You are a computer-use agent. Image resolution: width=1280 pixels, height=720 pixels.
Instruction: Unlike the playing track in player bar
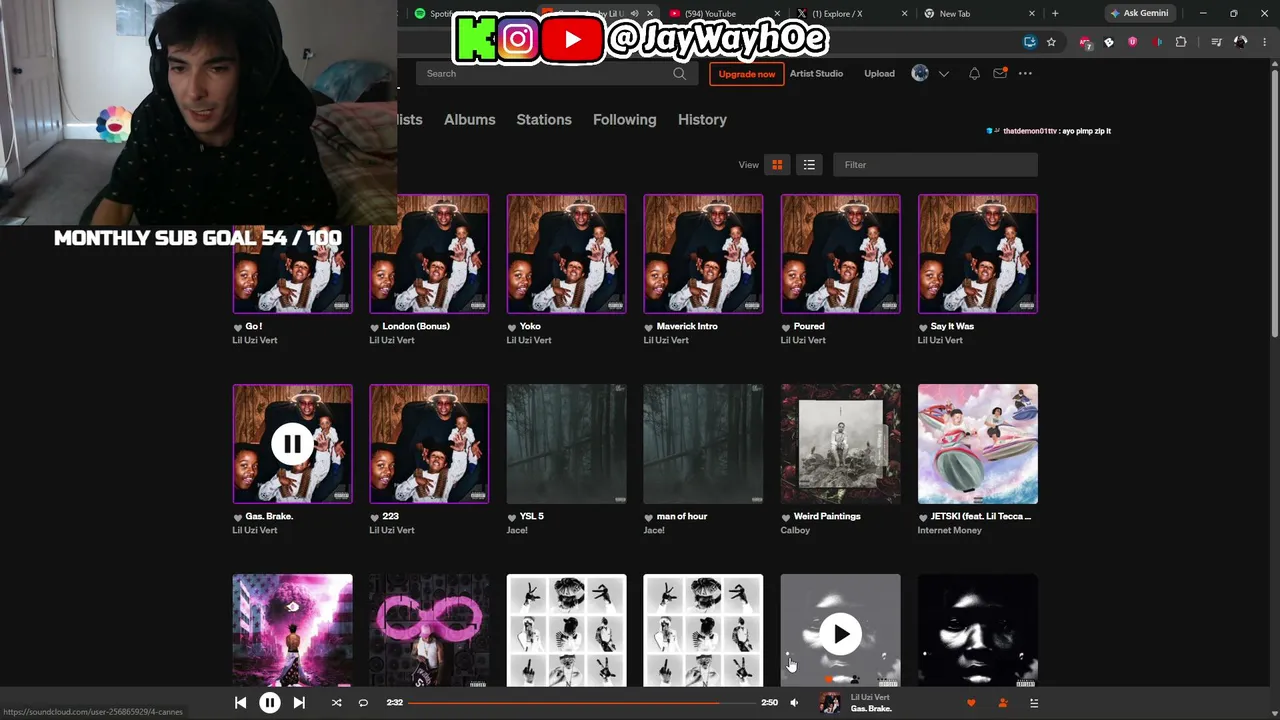click(x=970, y=703)
